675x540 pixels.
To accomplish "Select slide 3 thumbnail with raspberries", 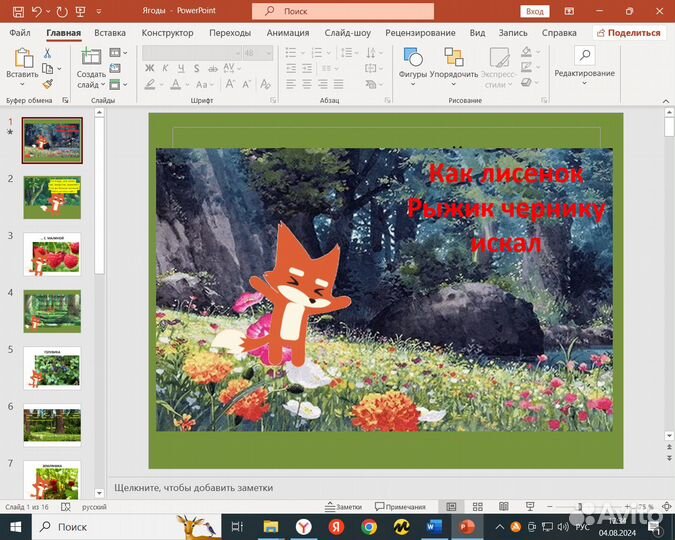I will point(52,254).
